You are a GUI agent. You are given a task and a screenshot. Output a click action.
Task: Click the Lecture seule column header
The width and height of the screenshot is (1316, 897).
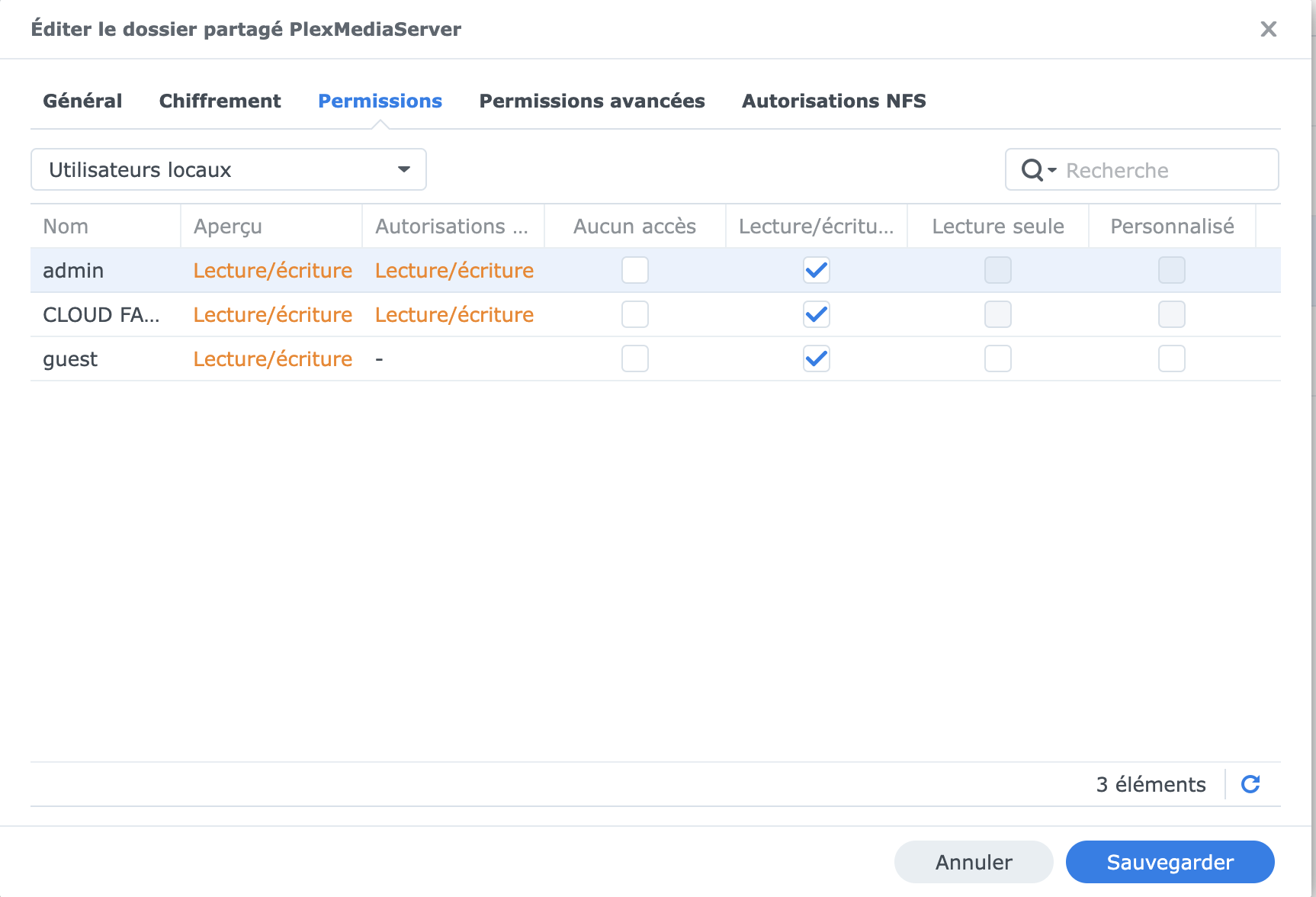coord(998,226)
